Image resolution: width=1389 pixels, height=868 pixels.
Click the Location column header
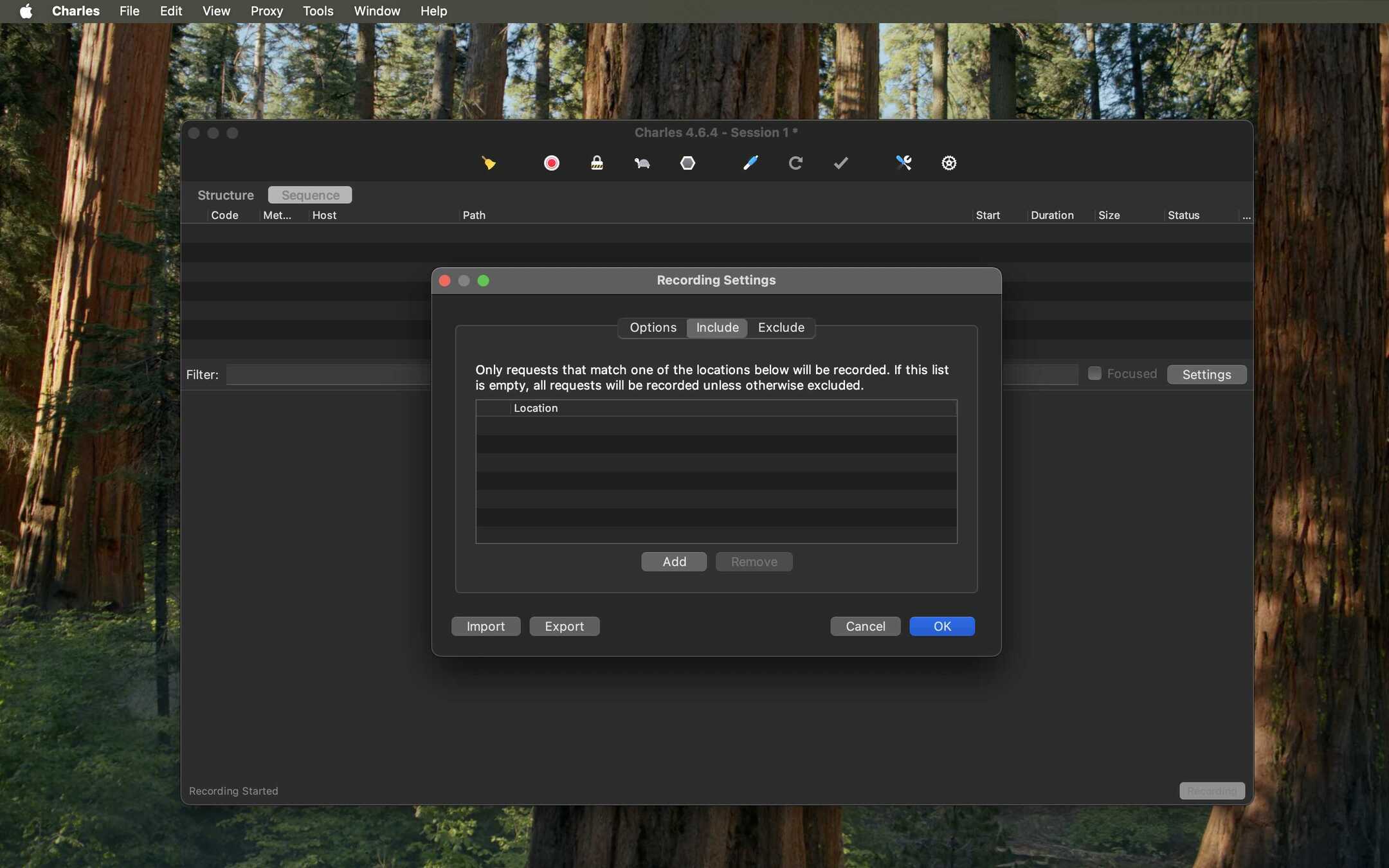[x=733, y=408]
